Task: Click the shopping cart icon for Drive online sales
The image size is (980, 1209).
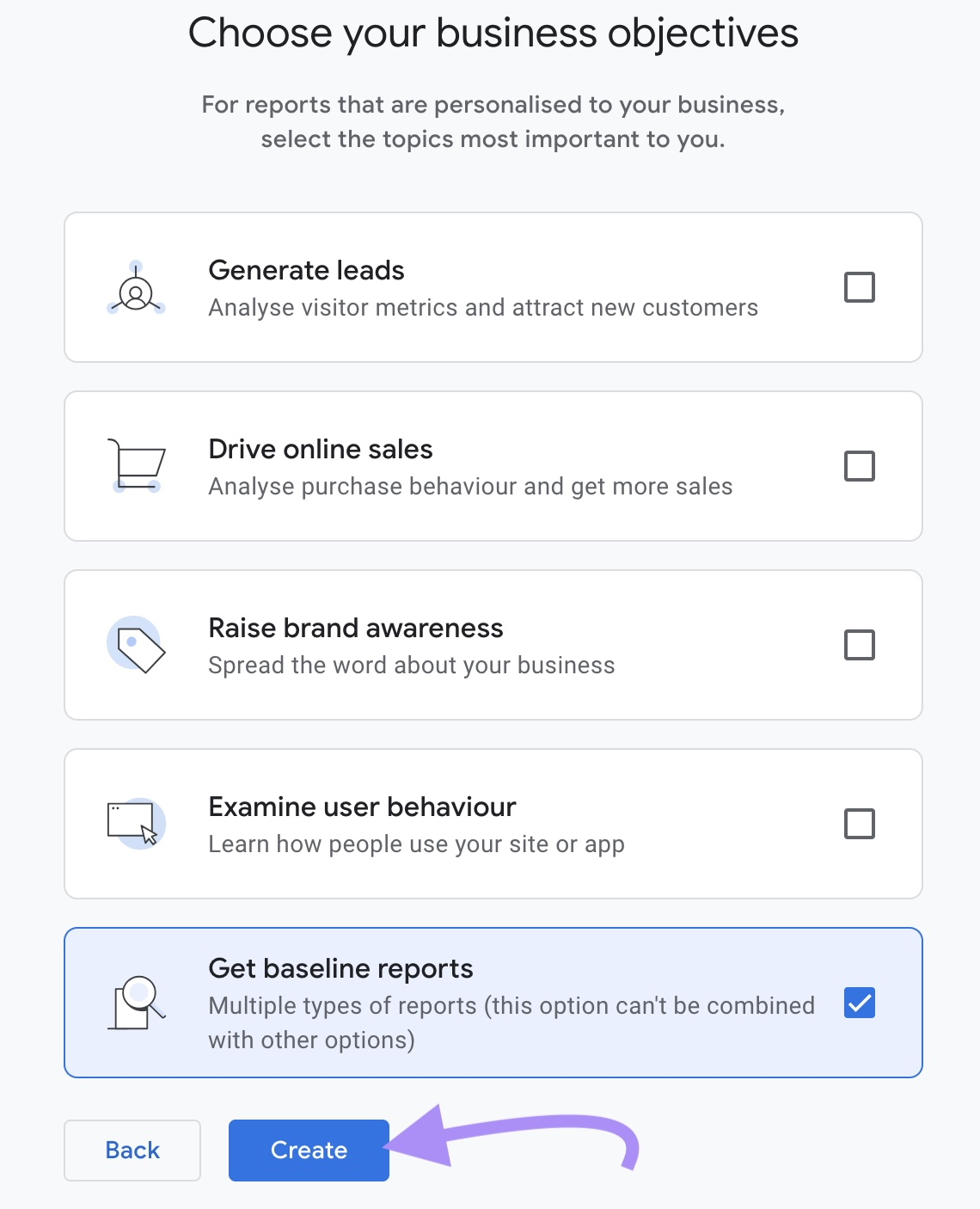Action: click(x=135, y=464)
